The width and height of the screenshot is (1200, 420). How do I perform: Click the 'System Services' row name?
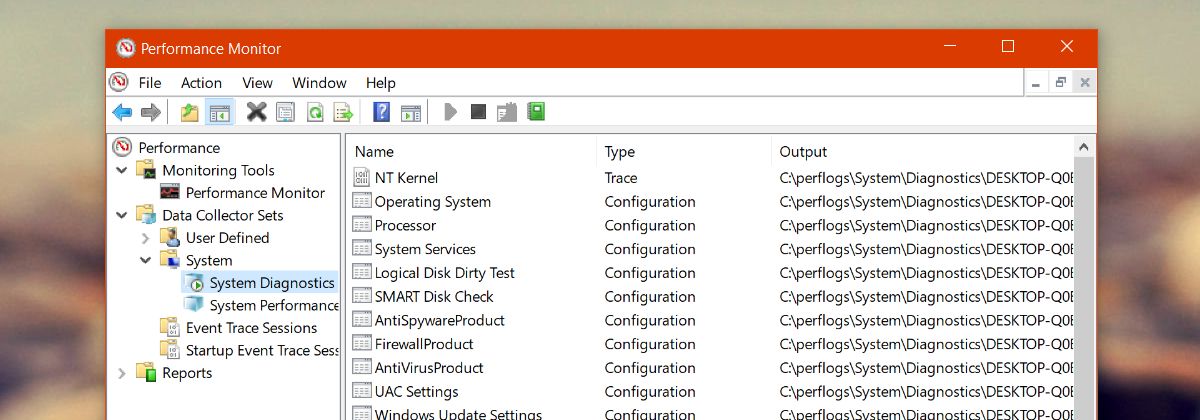(x=425, y=249)
